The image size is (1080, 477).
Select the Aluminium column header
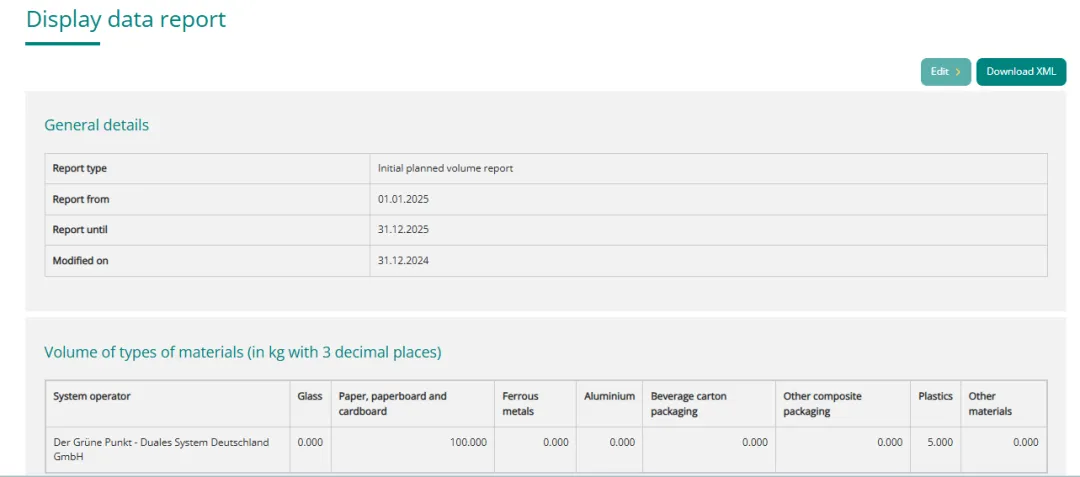(609, 396)
